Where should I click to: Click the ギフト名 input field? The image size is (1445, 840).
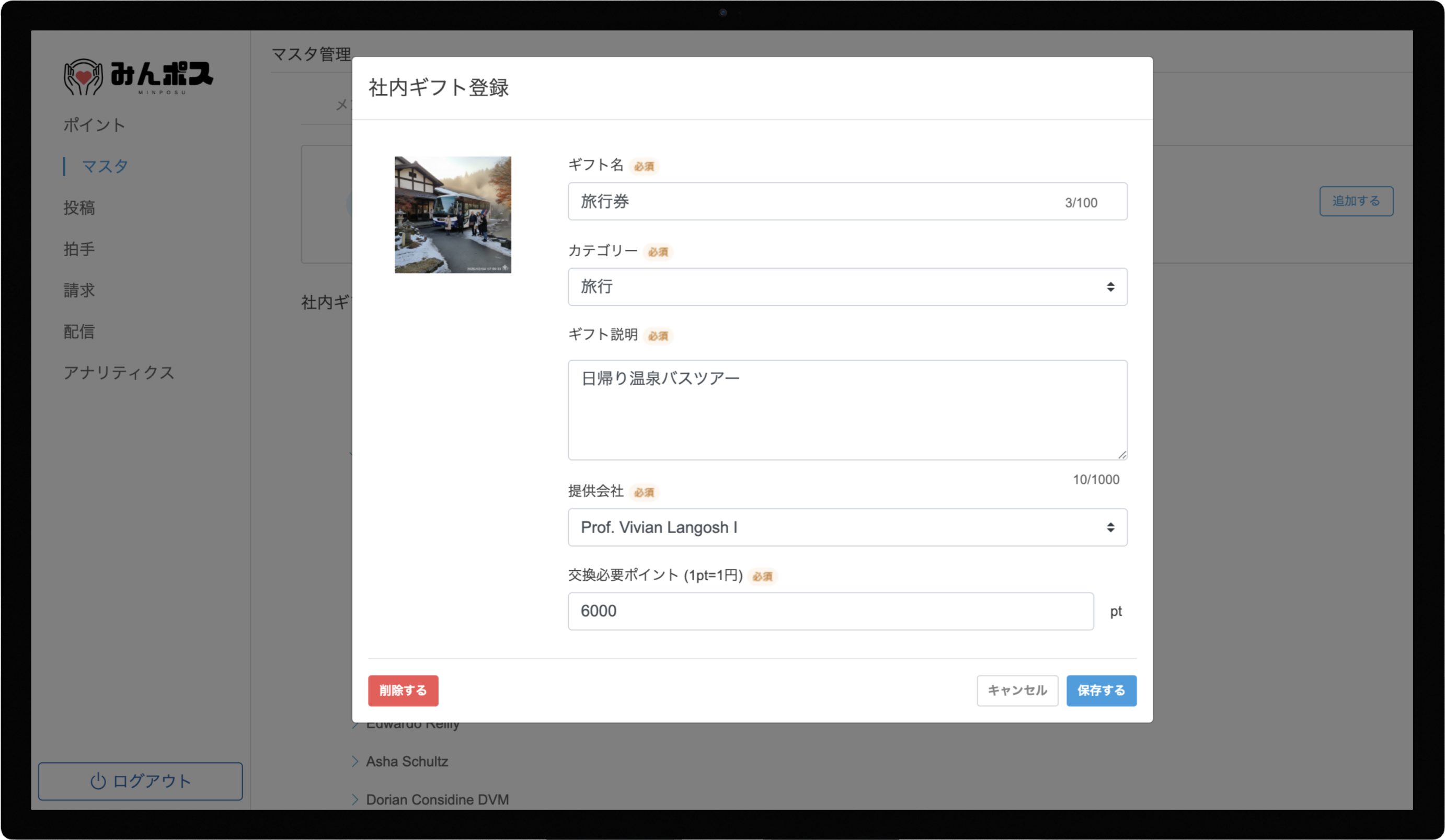[814, 201]
